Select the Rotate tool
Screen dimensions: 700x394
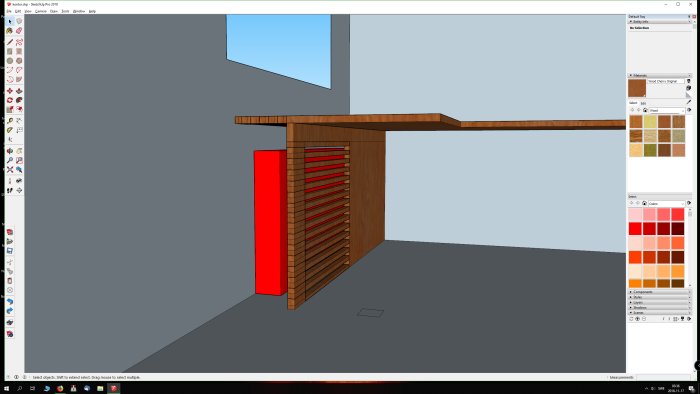(x=10, y=100)
